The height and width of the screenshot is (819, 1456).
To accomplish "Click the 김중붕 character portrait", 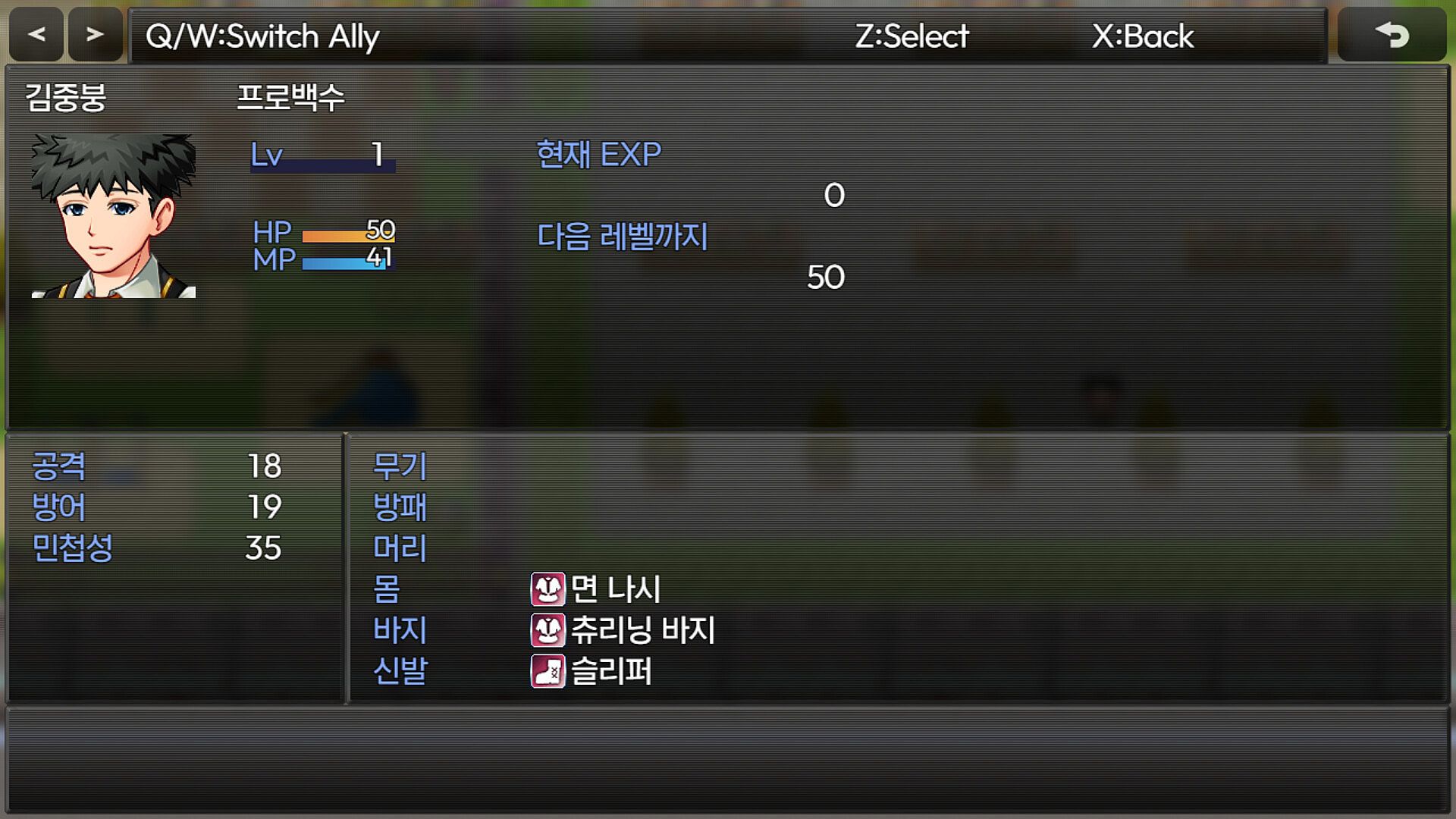I will 114,216.
